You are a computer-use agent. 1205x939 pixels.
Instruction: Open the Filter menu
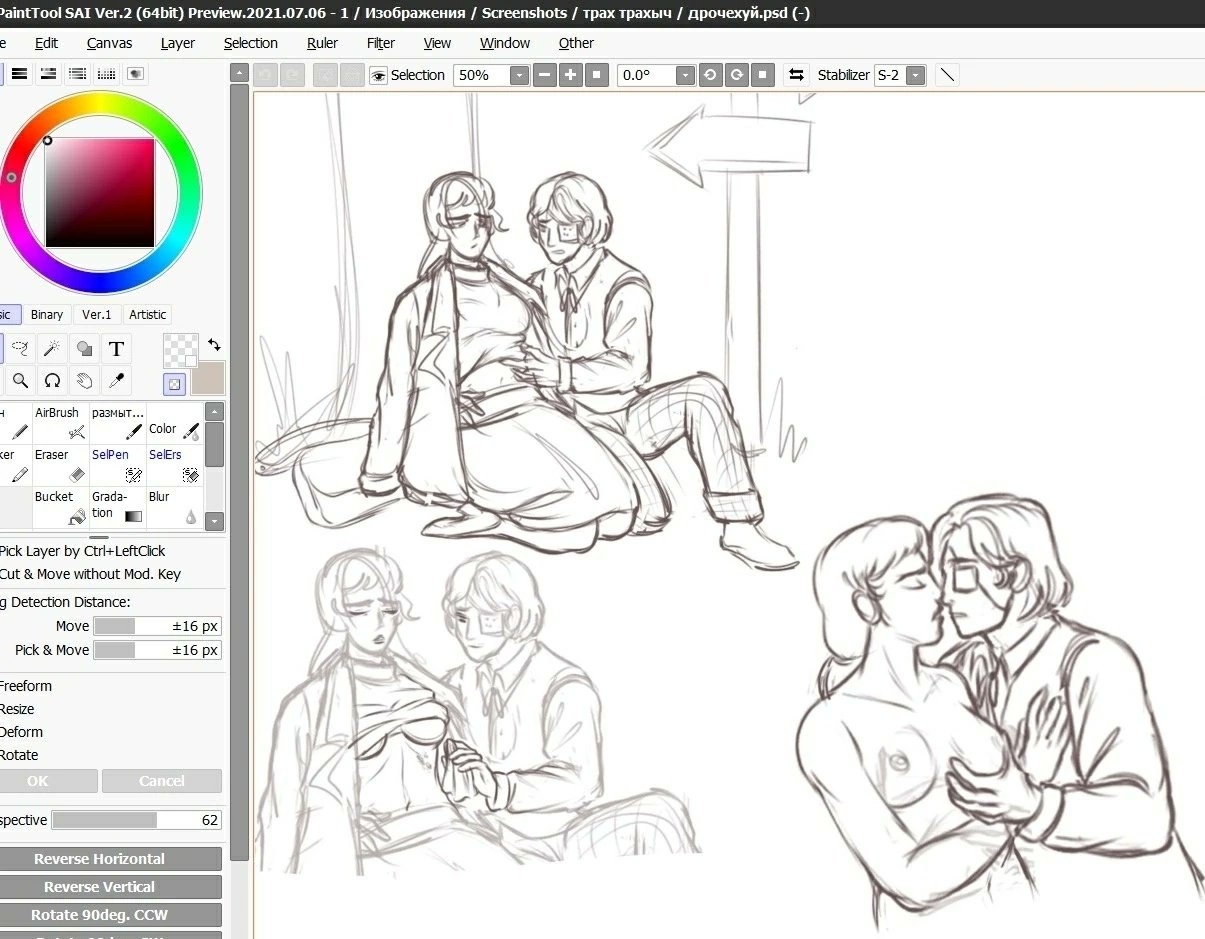380,43
